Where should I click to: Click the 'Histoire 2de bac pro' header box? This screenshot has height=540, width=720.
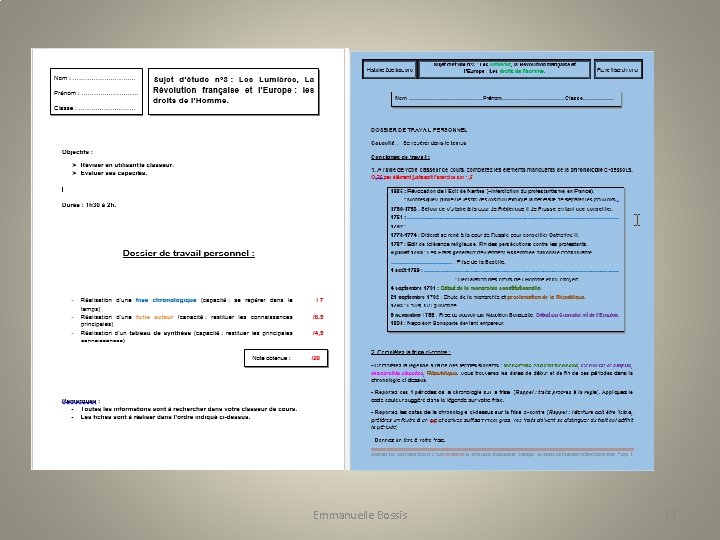coord(389,70)
